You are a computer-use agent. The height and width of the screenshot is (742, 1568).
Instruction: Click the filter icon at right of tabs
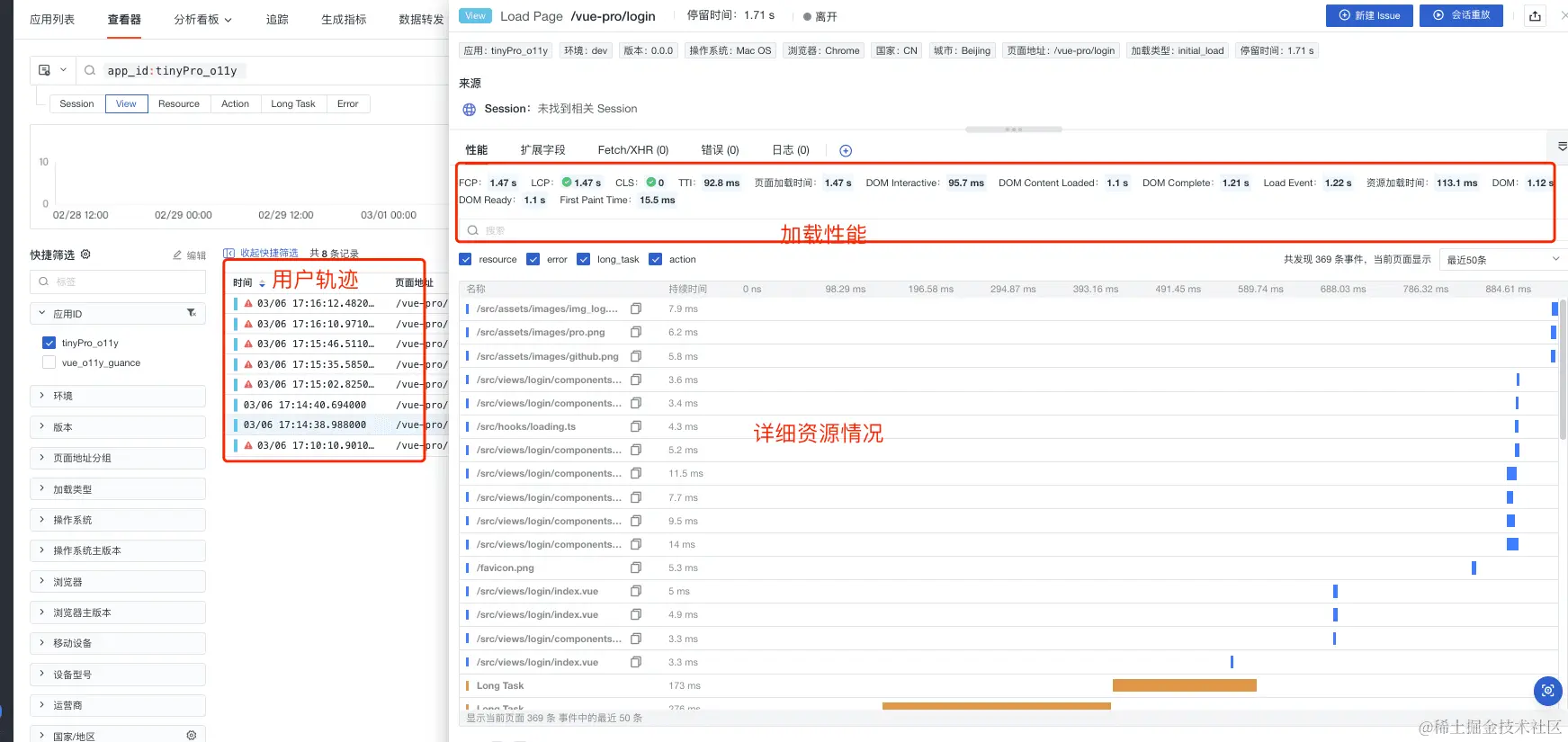coord(1562,147)
